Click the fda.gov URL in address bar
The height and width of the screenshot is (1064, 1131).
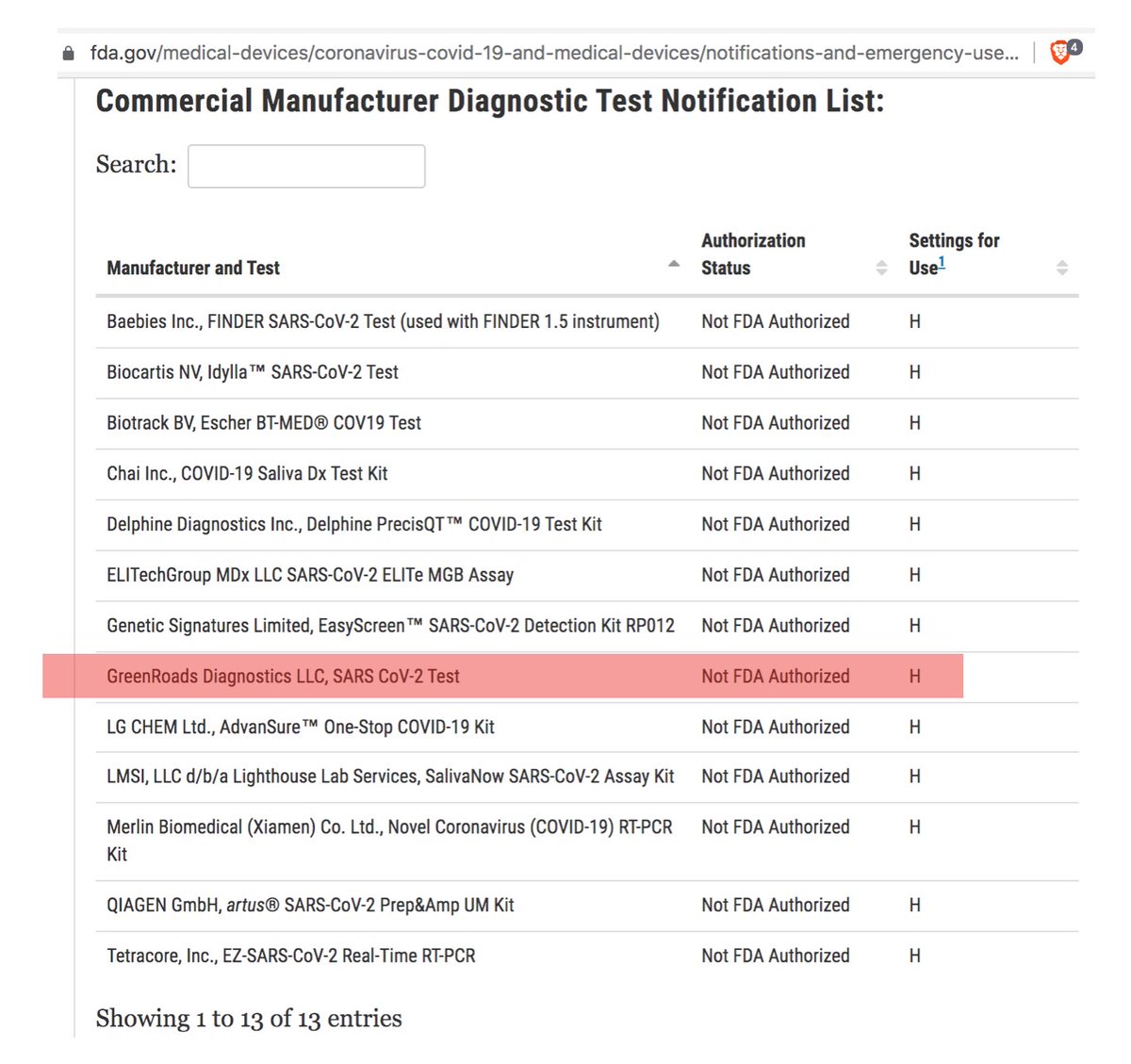[554, 53]
